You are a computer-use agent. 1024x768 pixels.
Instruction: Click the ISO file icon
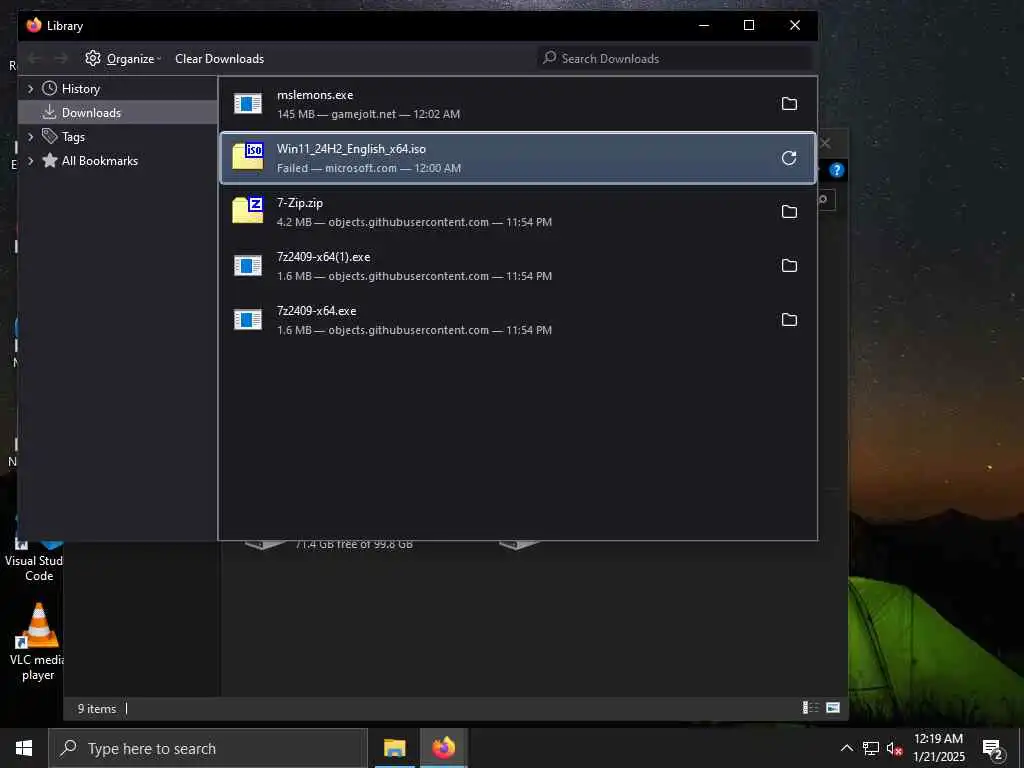coord(248,157)
